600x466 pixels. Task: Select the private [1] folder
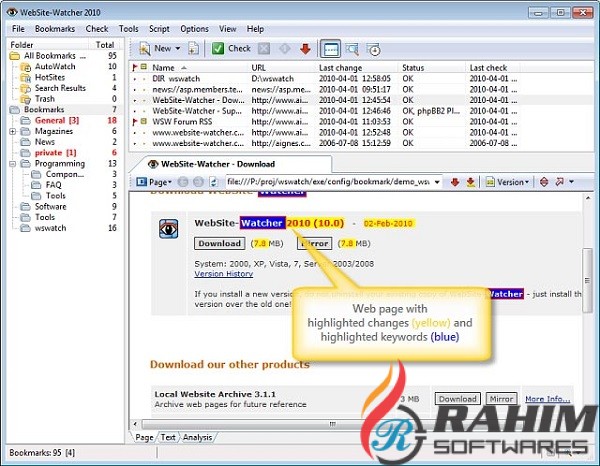pos(55,153)
